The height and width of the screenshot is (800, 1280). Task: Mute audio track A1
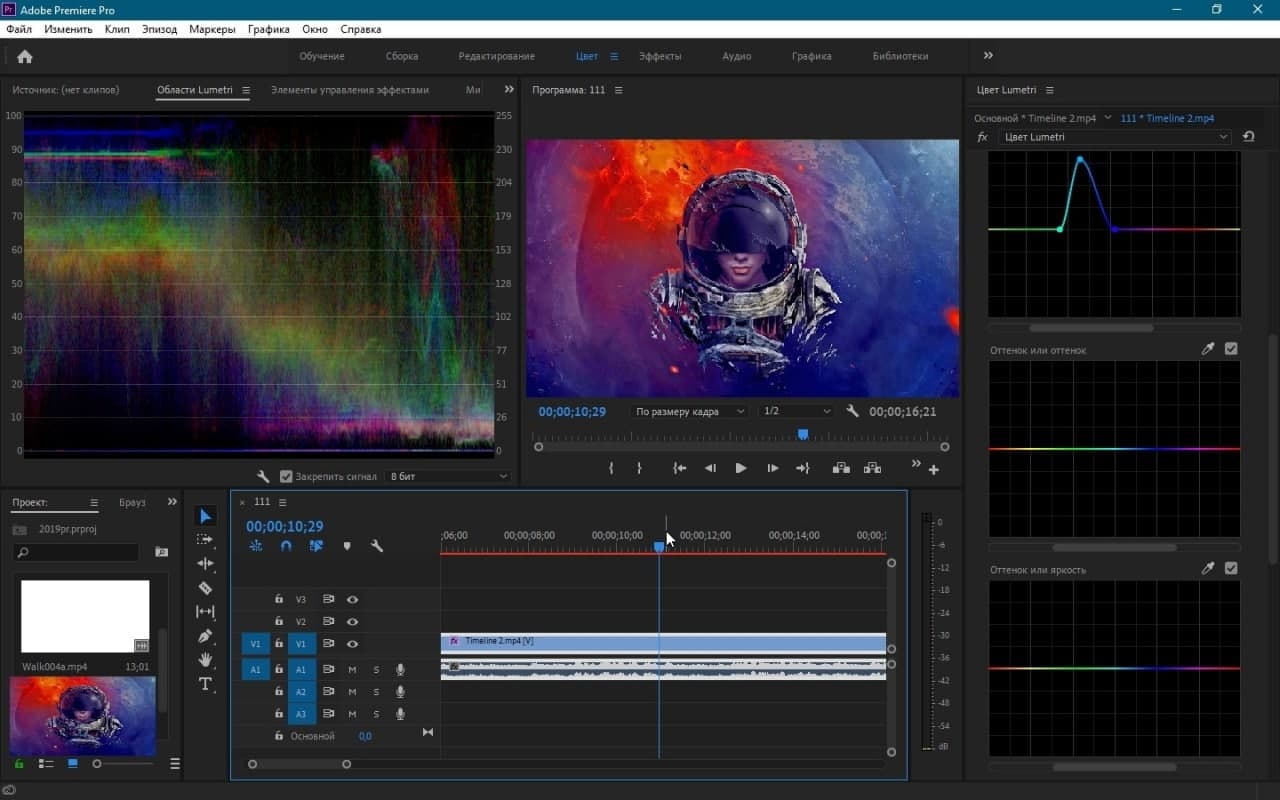click(352, 669)
